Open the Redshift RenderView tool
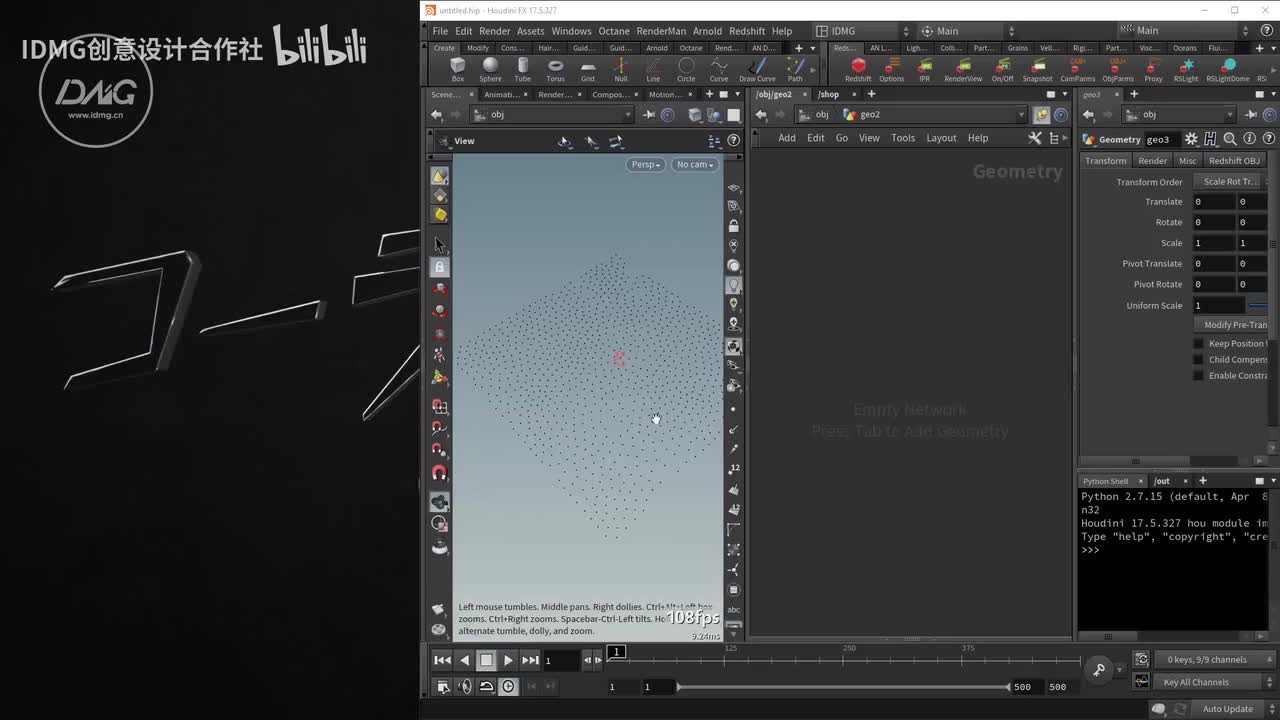The width and height of the screenshot is (1280, 720). tap(963, 70)
